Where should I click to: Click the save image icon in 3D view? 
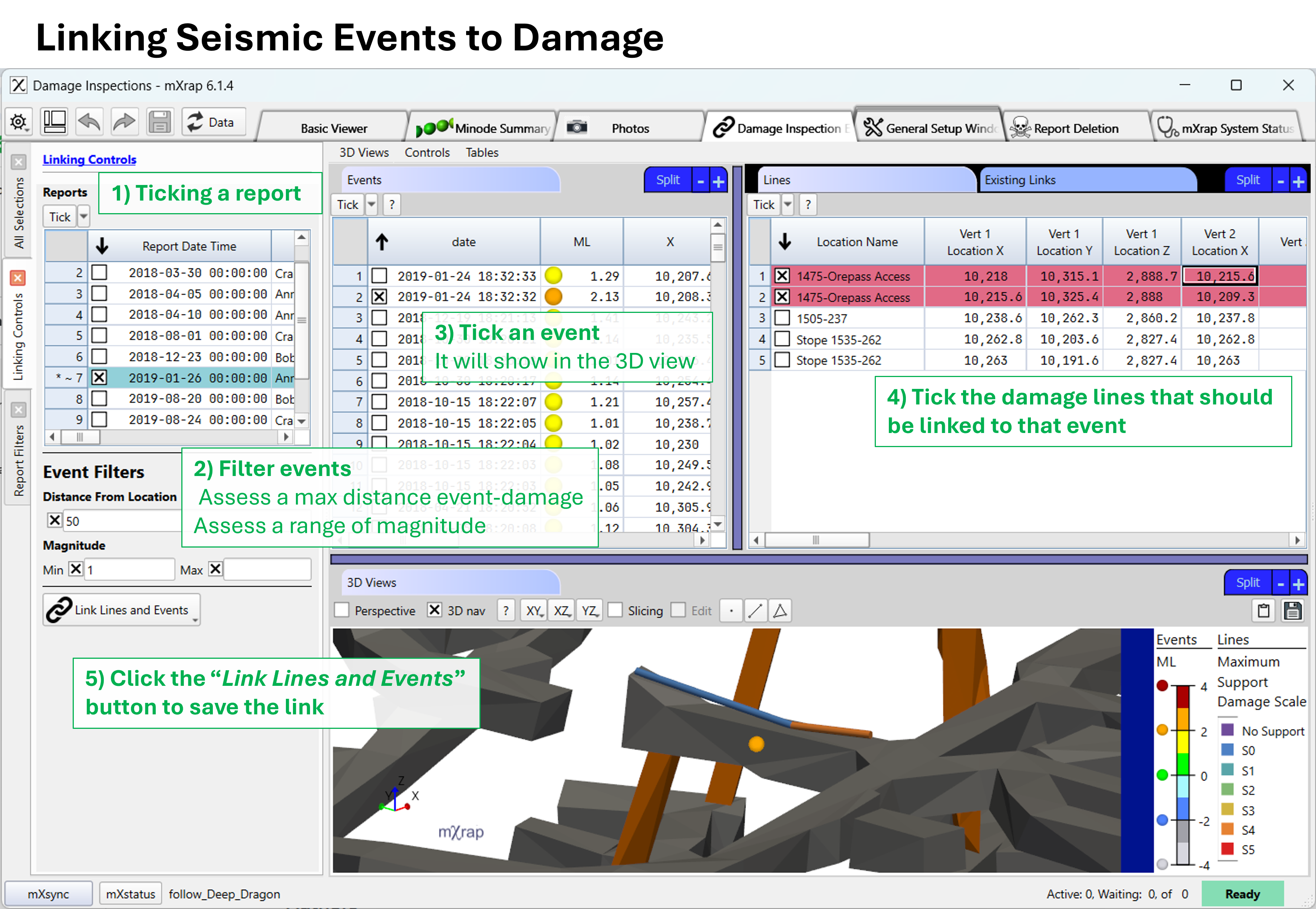[x=1293, y=611]
